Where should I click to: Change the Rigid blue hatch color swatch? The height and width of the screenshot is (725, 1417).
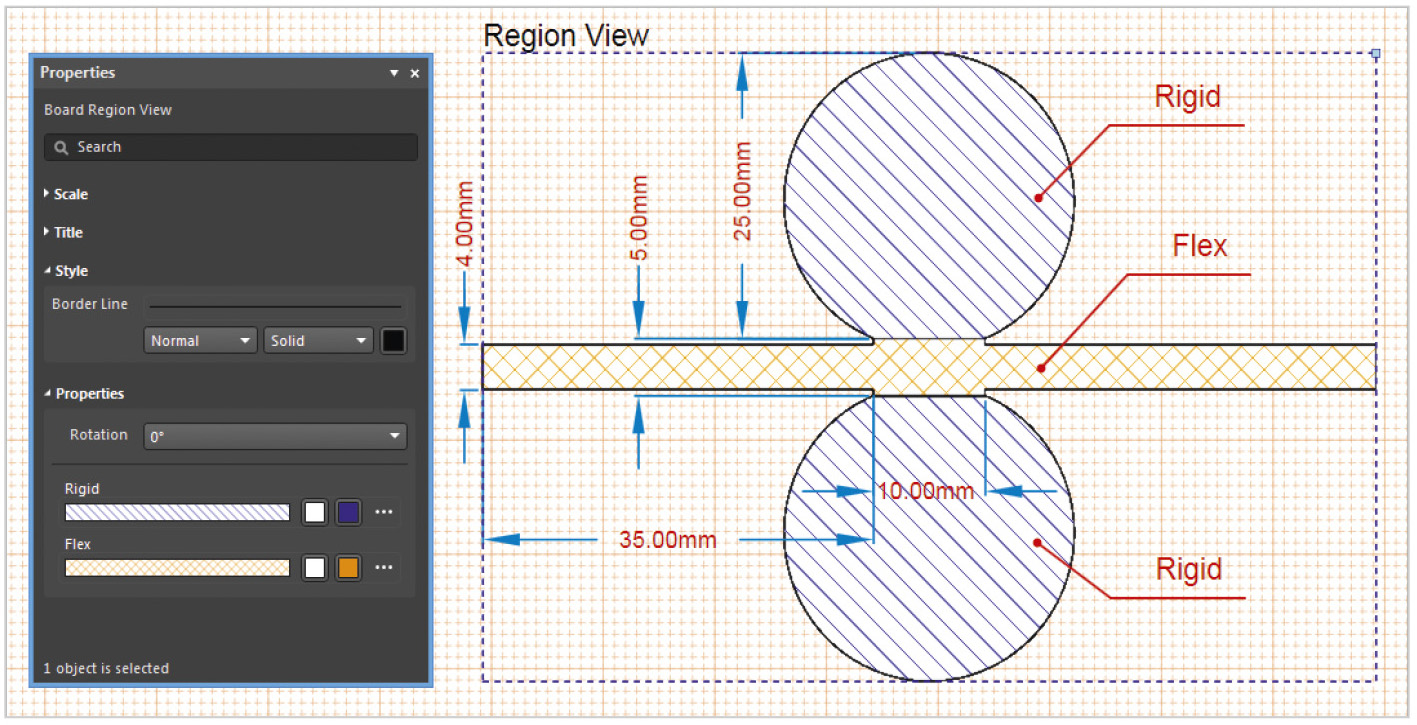click(348, 512)
